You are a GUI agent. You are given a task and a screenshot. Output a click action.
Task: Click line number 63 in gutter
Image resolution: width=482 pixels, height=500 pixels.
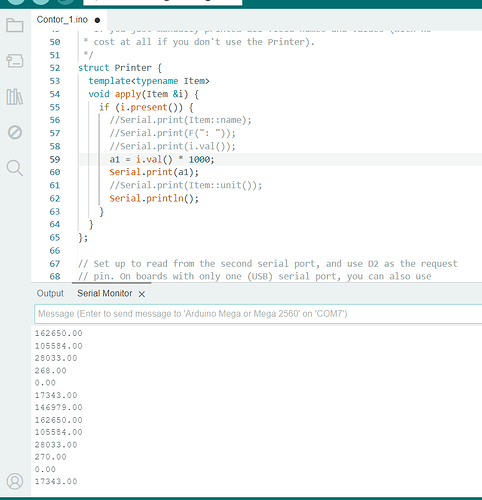55,212
